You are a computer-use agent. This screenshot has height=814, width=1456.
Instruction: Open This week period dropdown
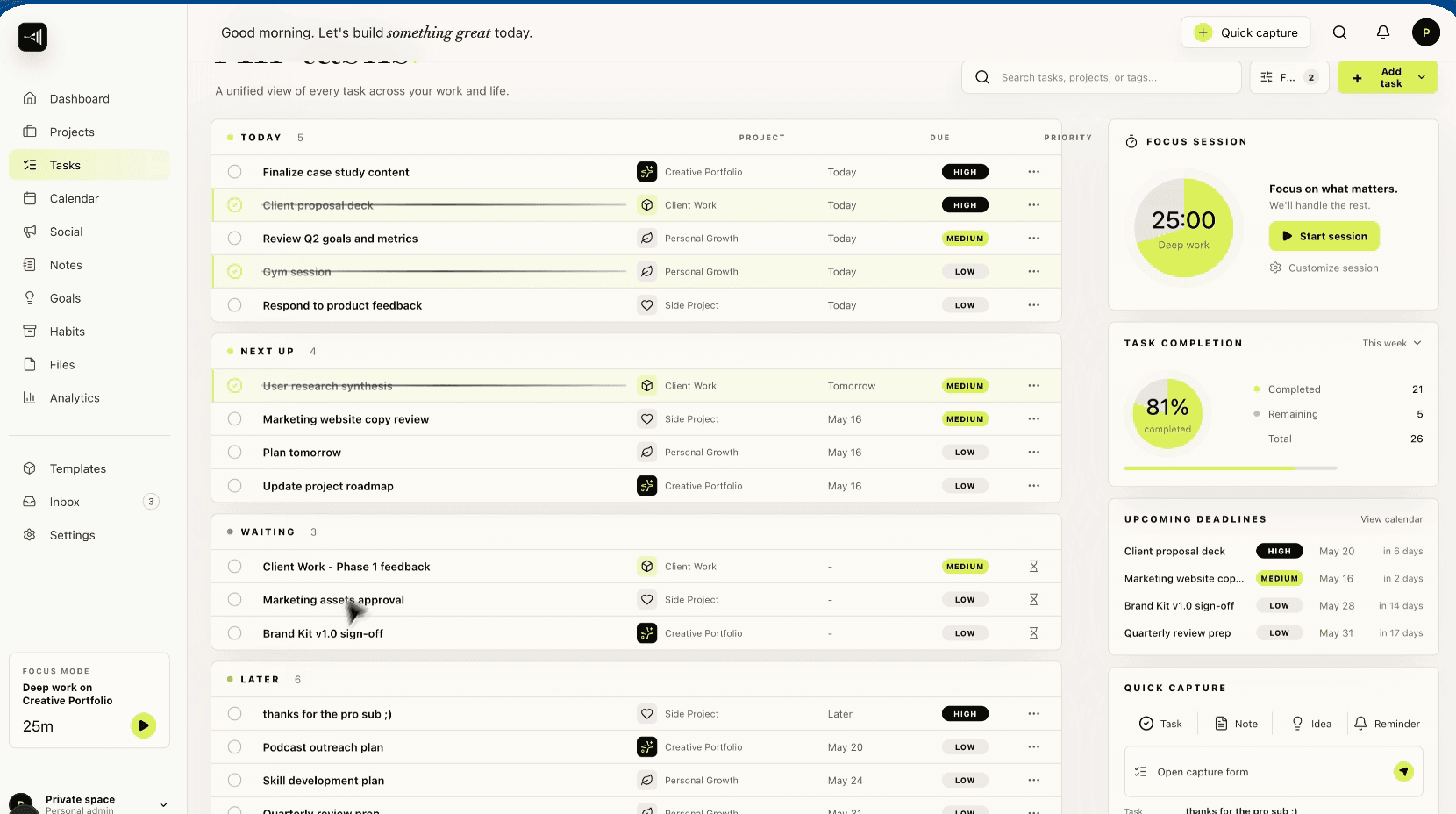coord(1392,344)
